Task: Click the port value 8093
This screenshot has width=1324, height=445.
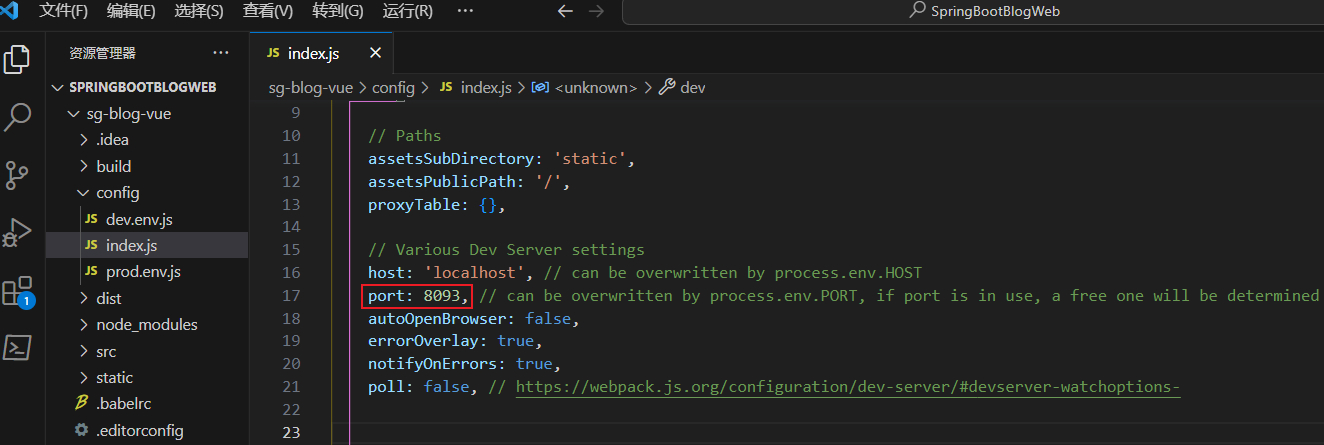Action: [x=441, y=296]
